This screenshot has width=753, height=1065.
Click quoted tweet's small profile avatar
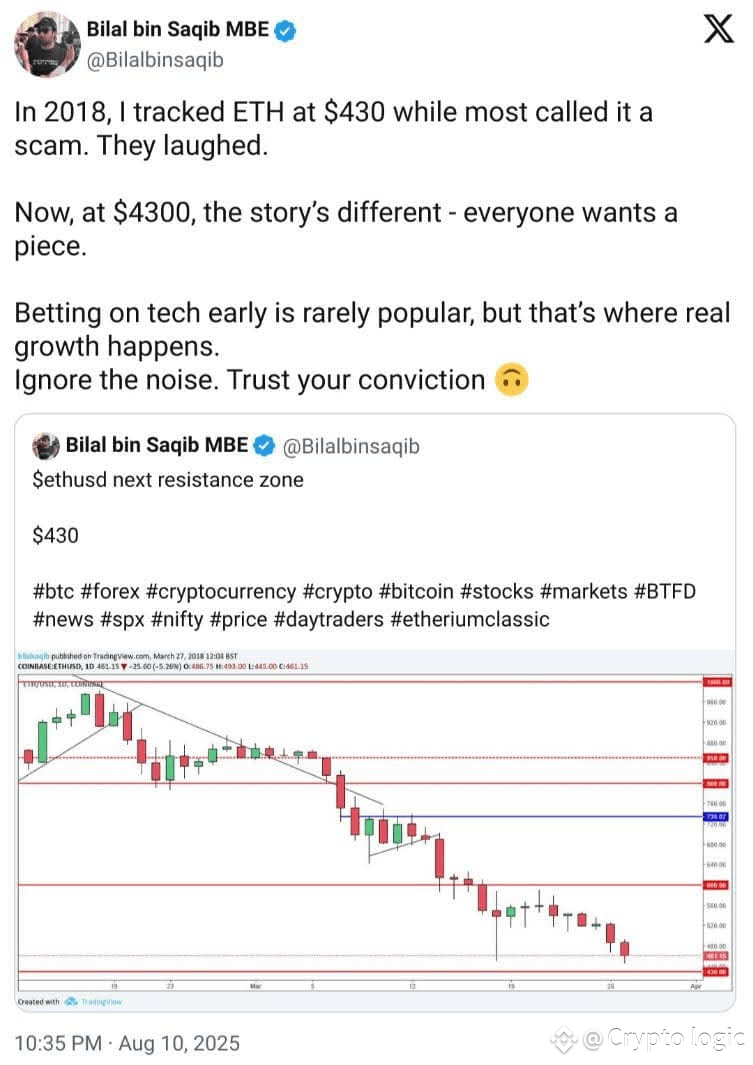[x=46, y=446]
